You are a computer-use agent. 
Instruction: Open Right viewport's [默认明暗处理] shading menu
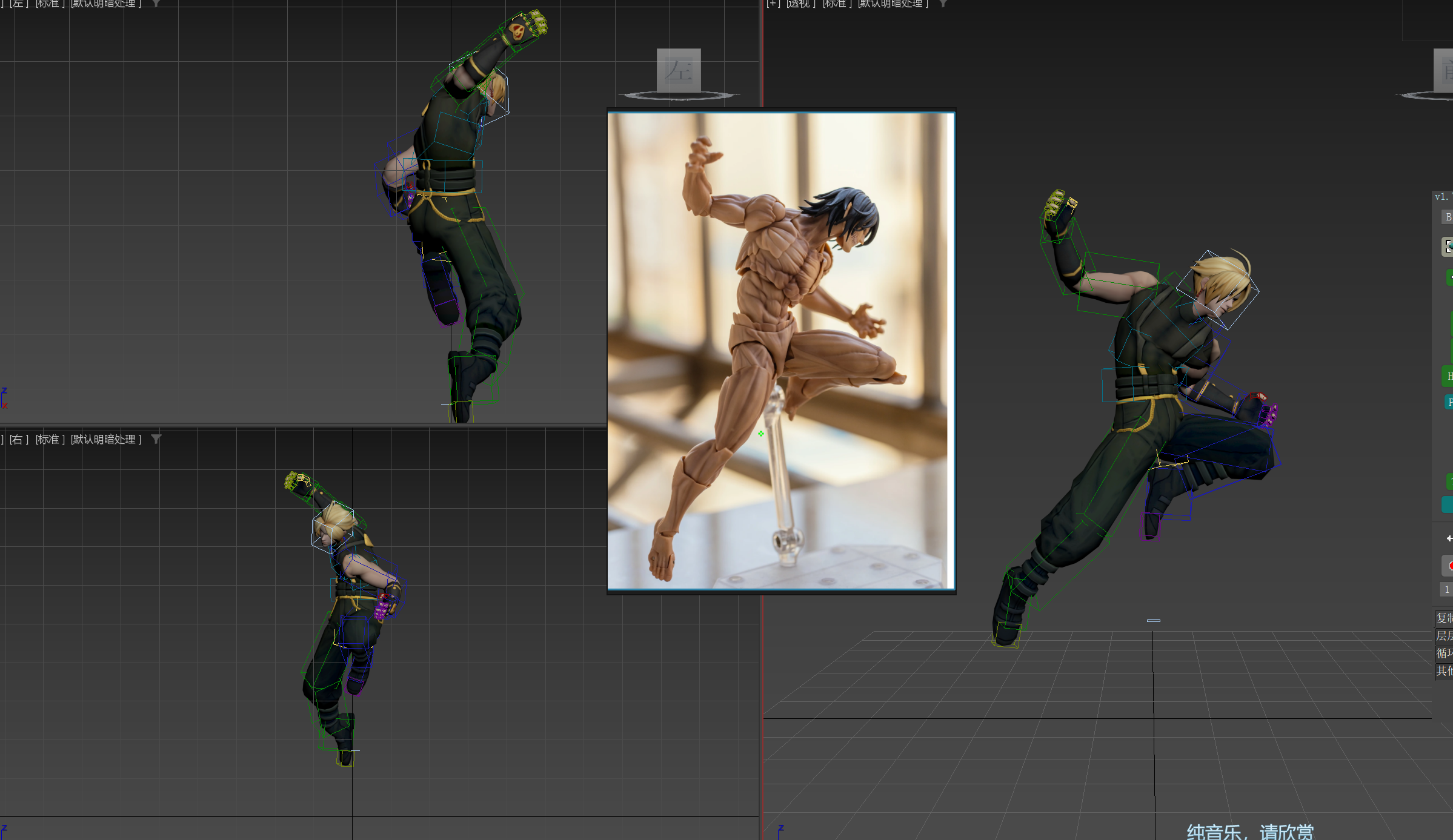pos(106,439)
